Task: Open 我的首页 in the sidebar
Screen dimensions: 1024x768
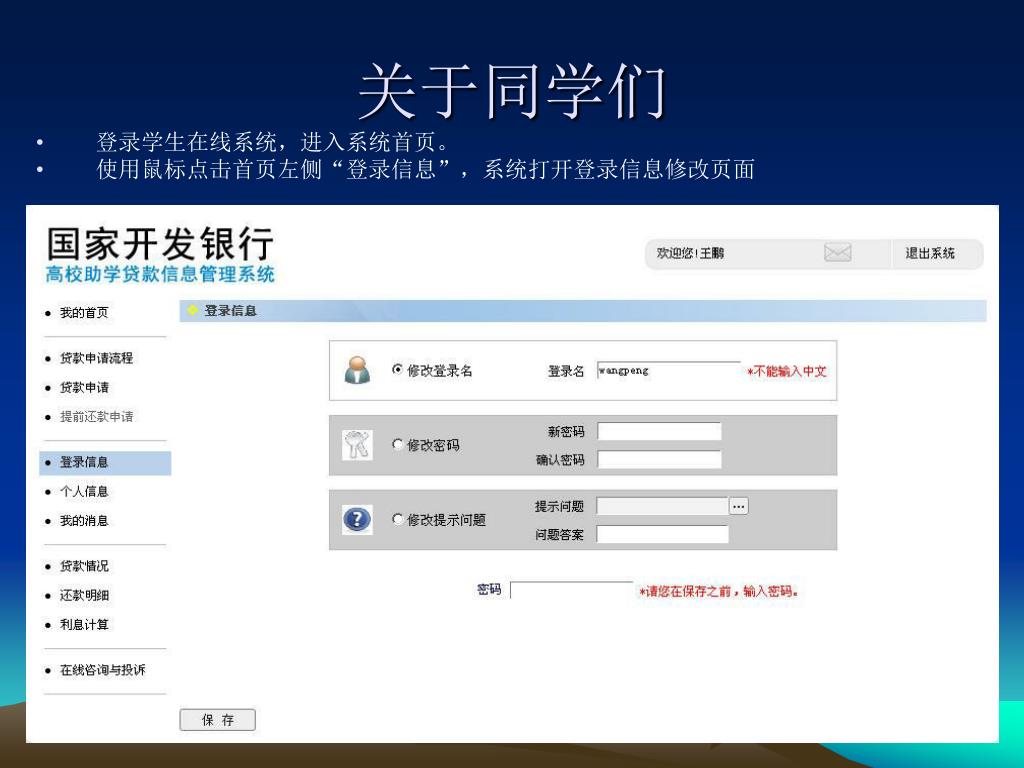Action: pos(84,313)
